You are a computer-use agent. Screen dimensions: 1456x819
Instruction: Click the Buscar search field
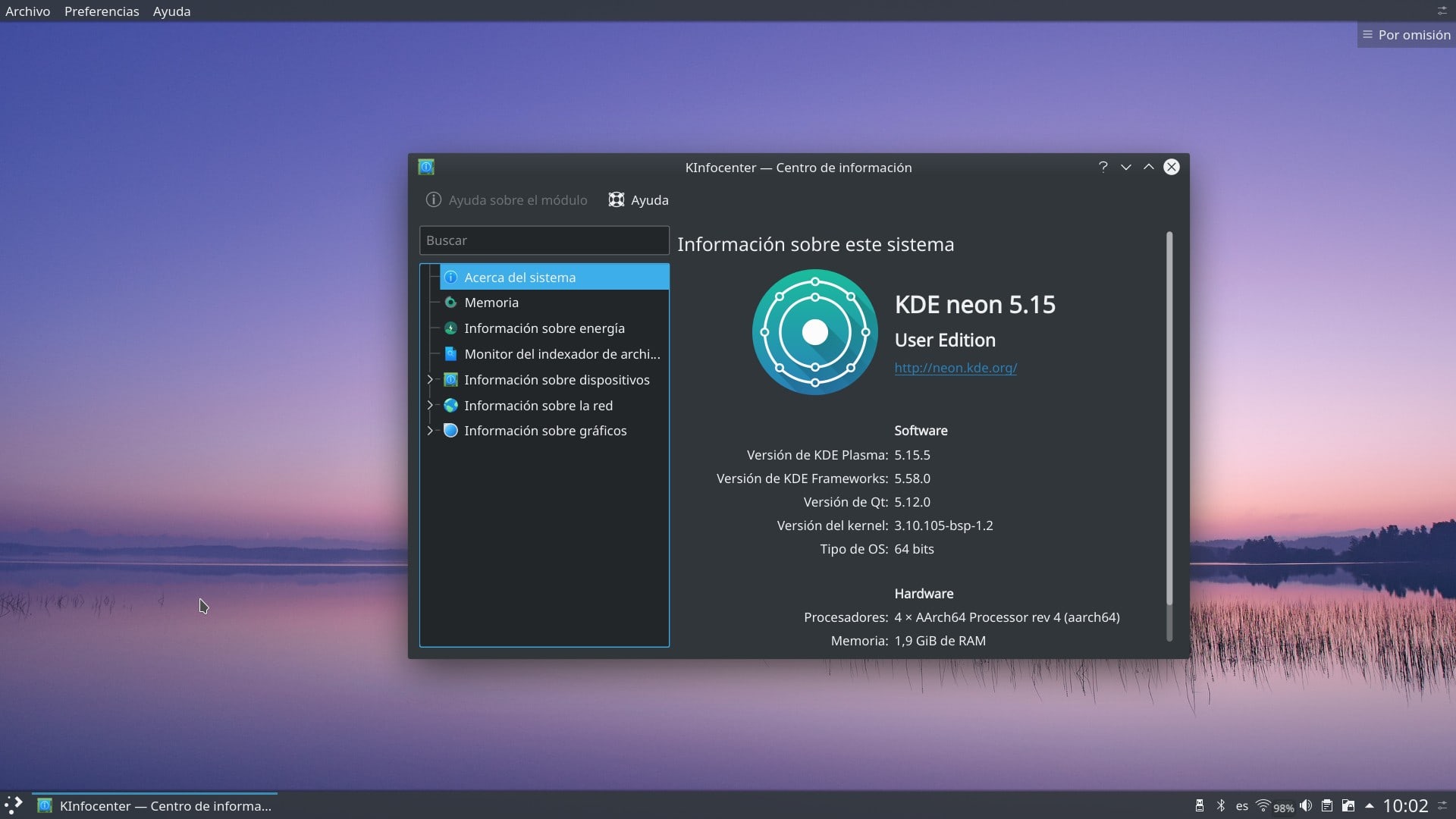(x=543, y=240)
